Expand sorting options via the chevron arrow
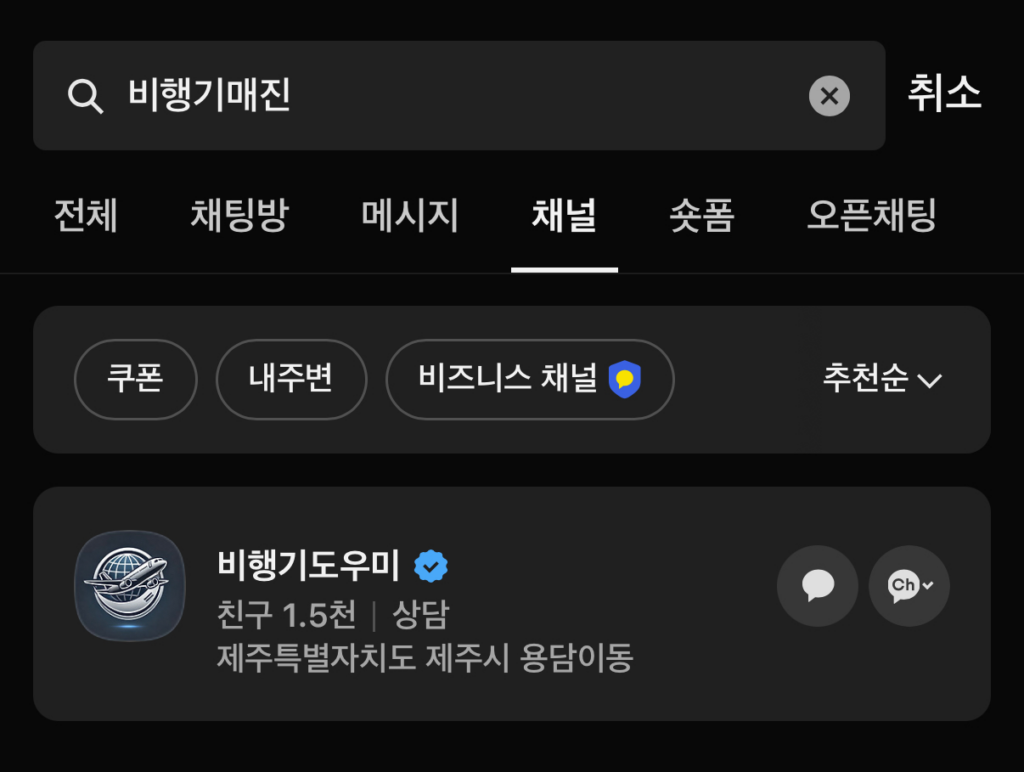Screen dimensions: 1024x772 tap(929, 381)
